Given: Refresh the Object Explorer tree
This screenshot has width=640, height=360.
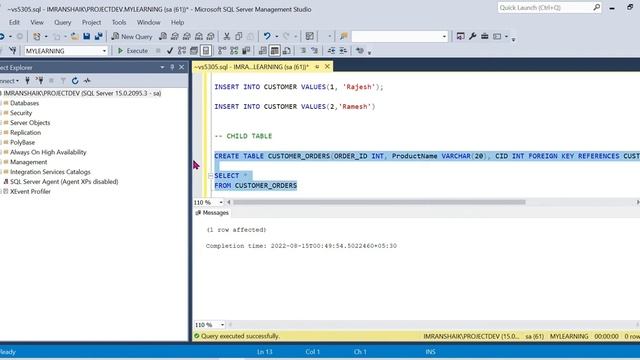Looking at the screenshot, I should click(75, 80).
